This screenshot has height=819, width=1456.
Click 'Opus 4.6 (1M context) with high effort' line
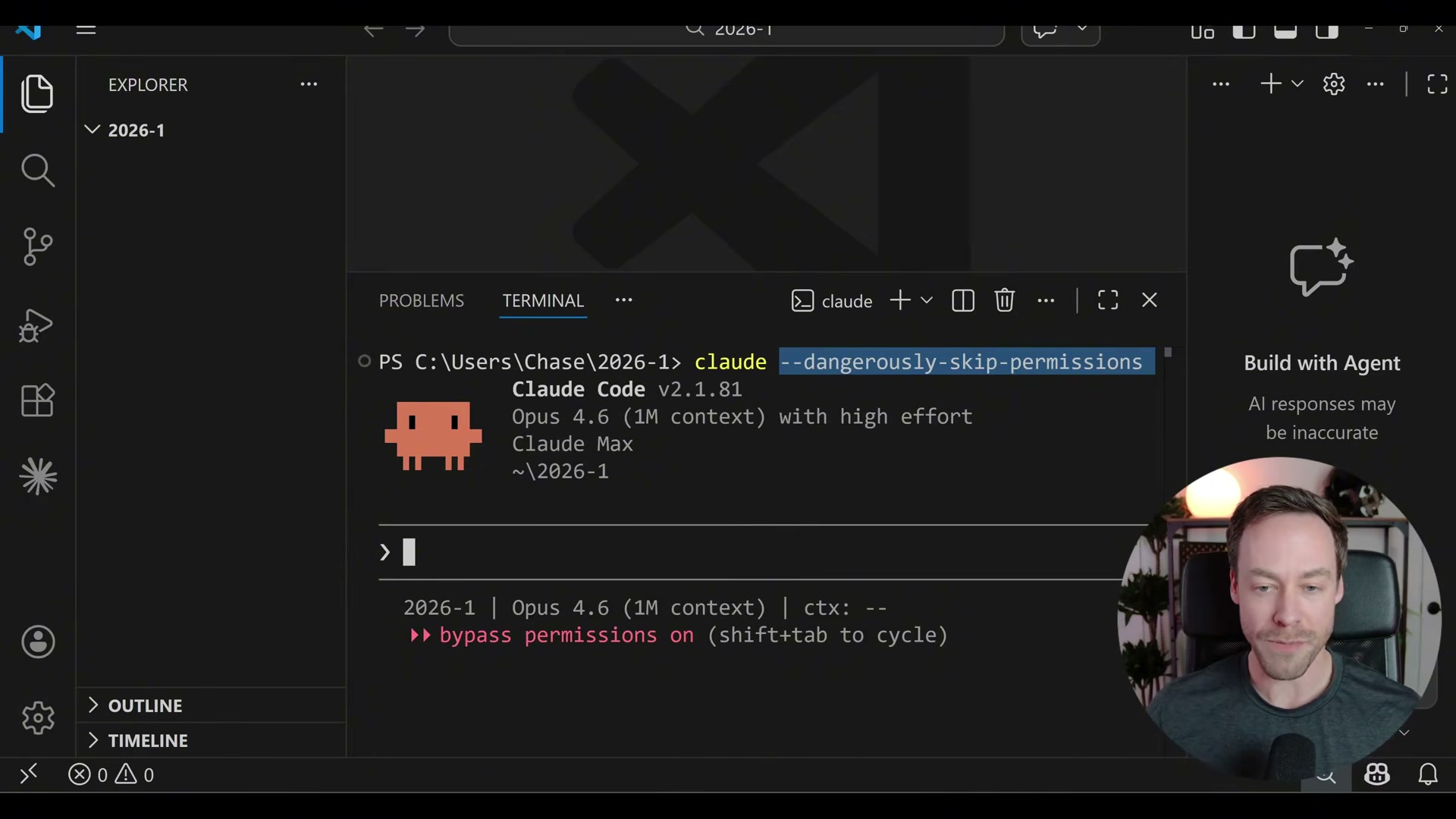(x=742, y=416)
